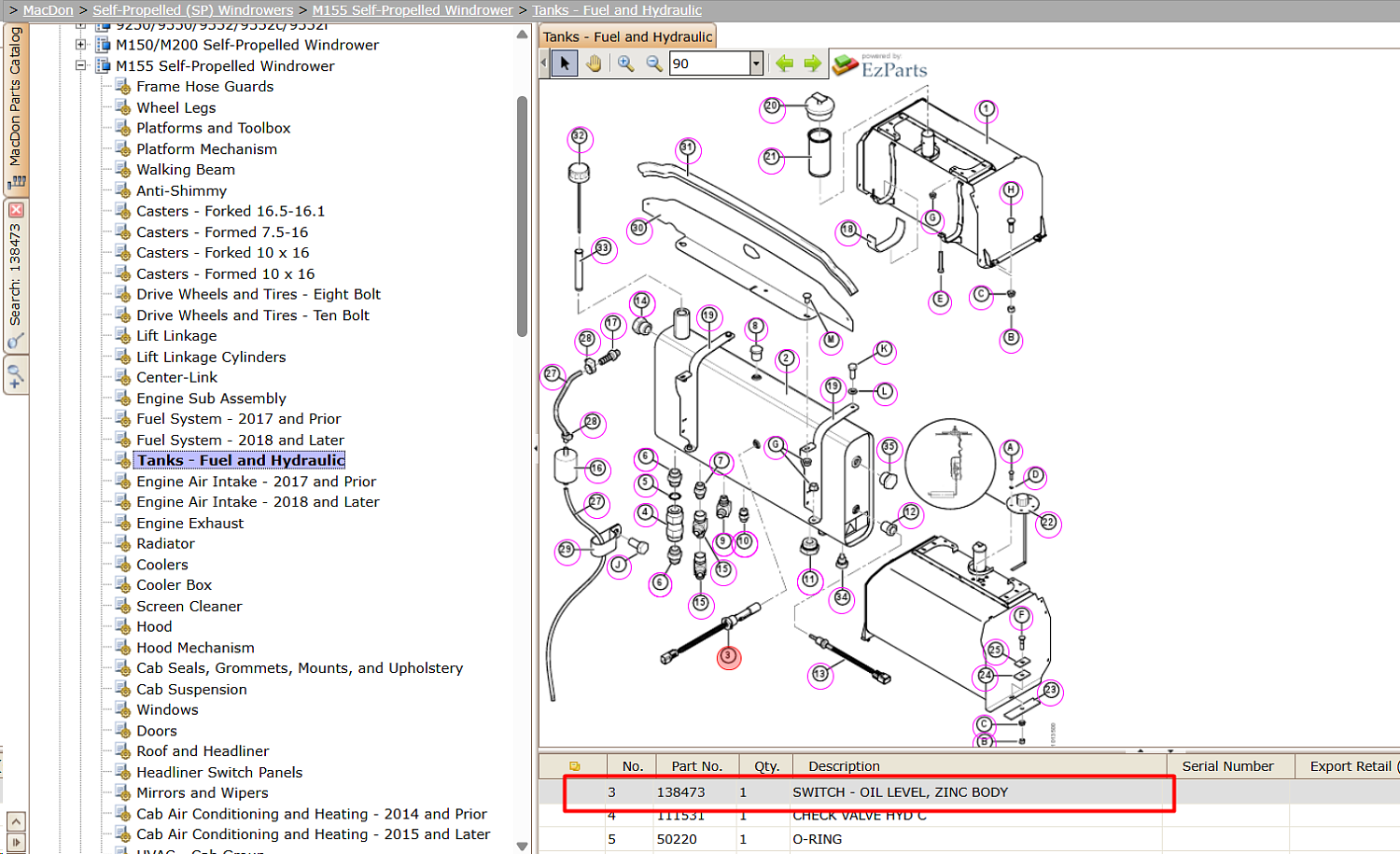This screenshot has width=1400, height=854.
Task: Select the Tanks - Fuel and Hydraulic tab
Action: (627, 36)
